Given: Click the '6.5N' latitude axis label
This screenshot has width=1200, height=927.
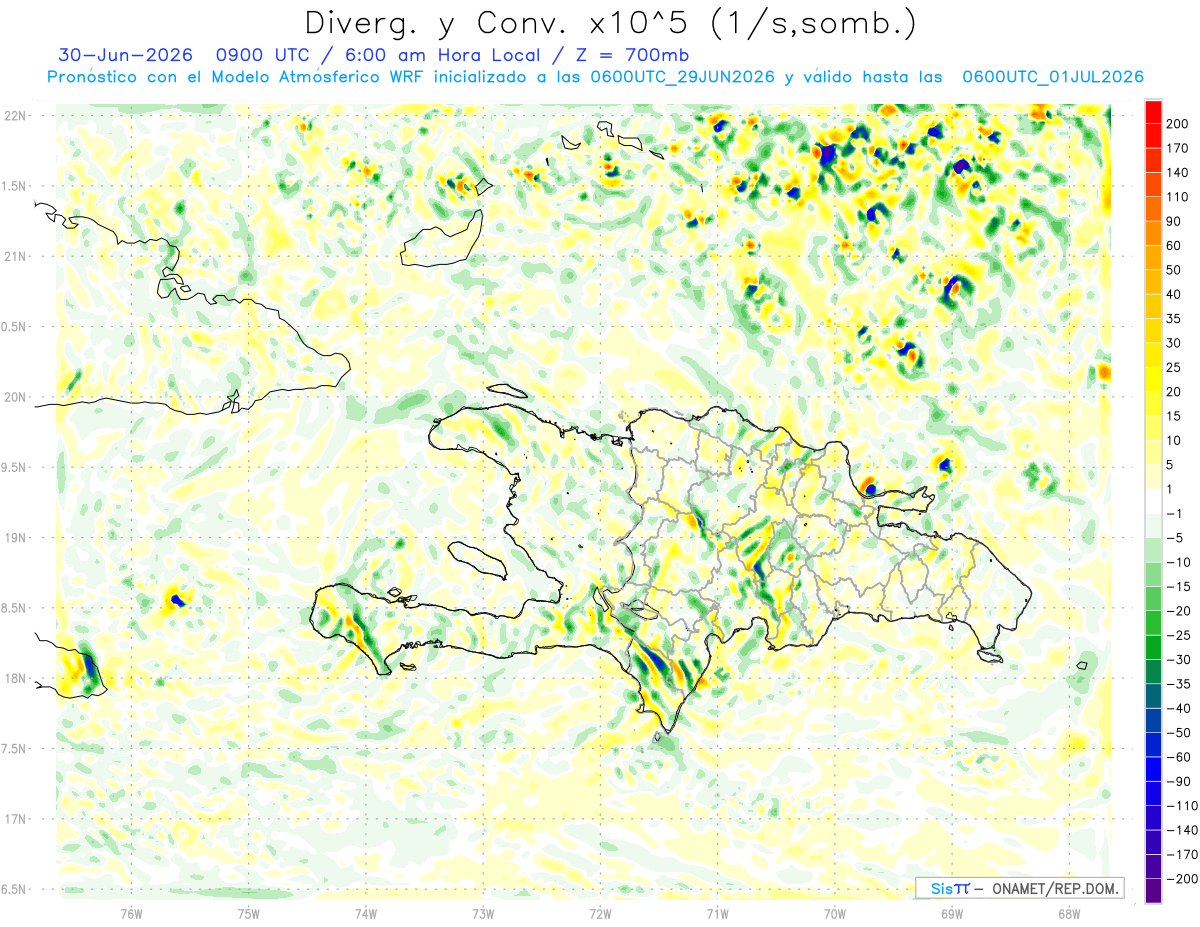Looking at the screenshot, I should tap(15, 890).
